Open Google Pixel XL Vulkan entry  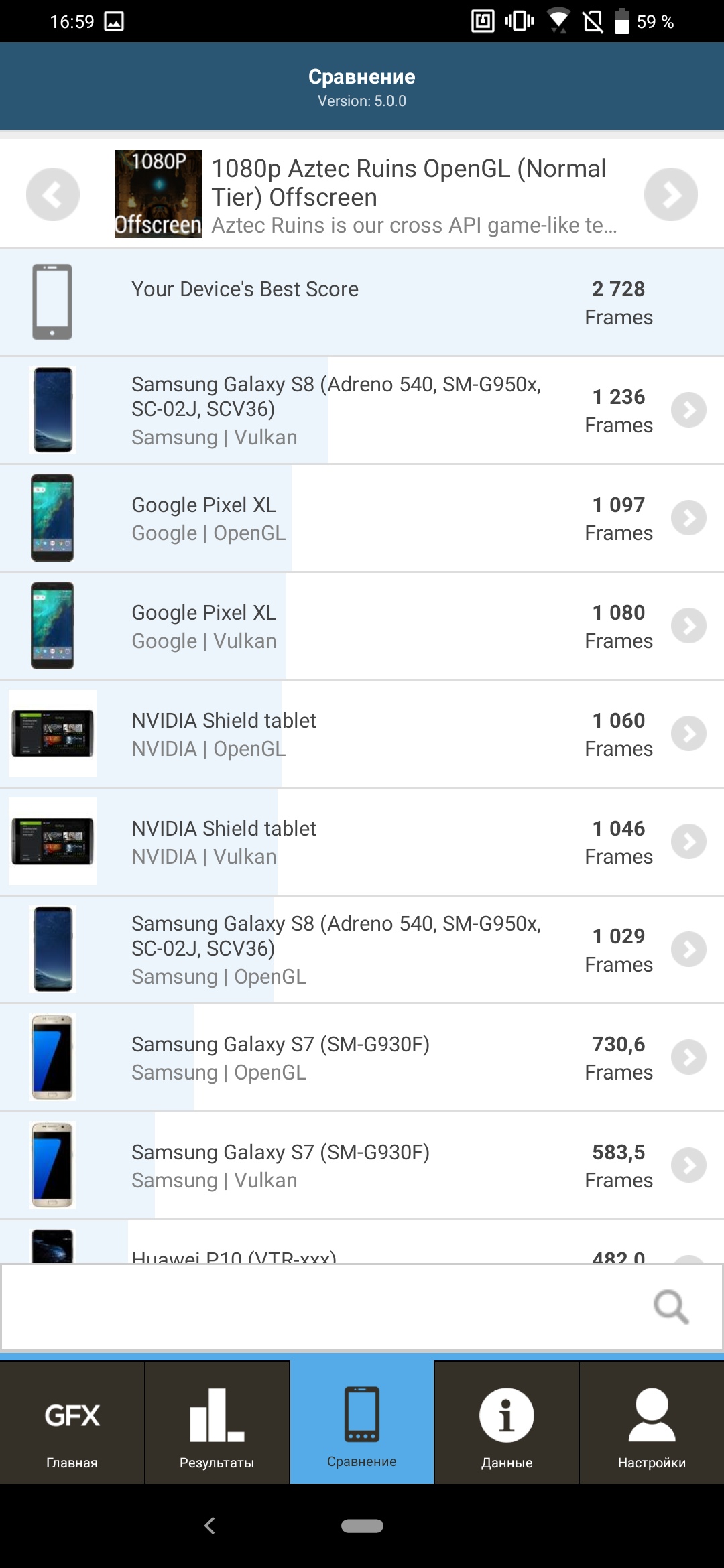335,627
